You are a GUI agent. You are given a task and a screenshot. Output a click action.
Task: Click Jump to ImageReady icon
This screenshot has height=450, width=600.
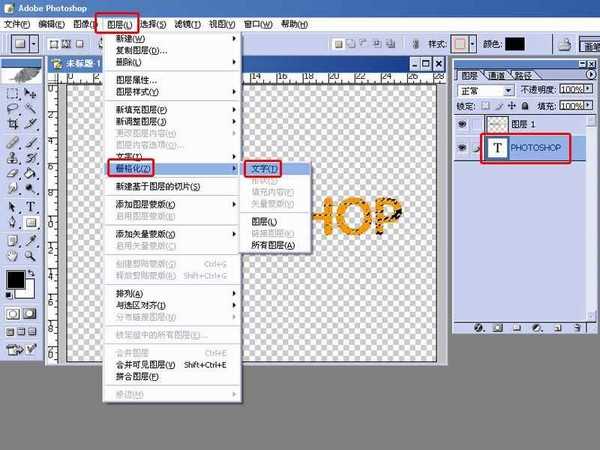point(21,349)
